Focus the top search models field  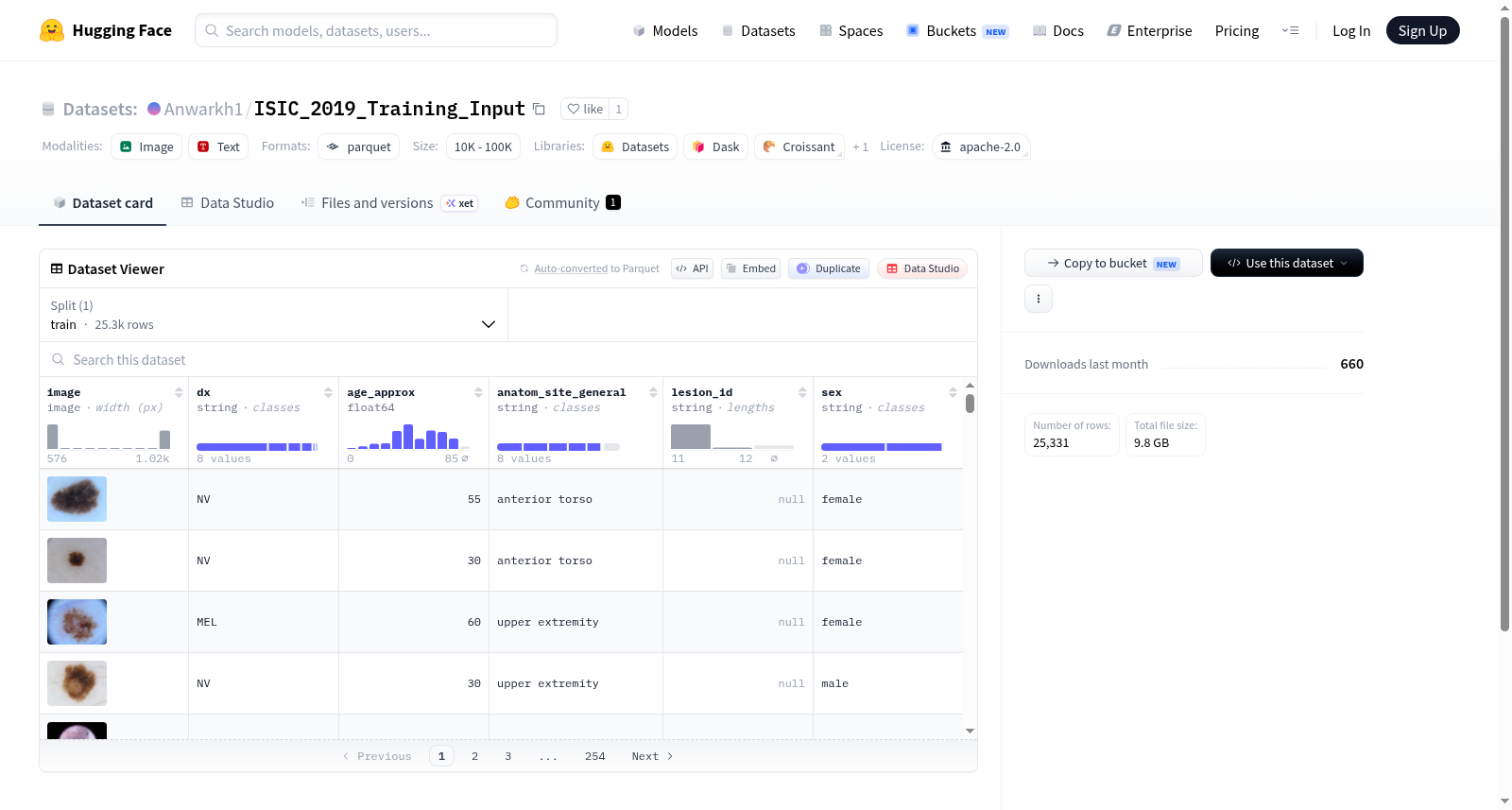[376, 30]
